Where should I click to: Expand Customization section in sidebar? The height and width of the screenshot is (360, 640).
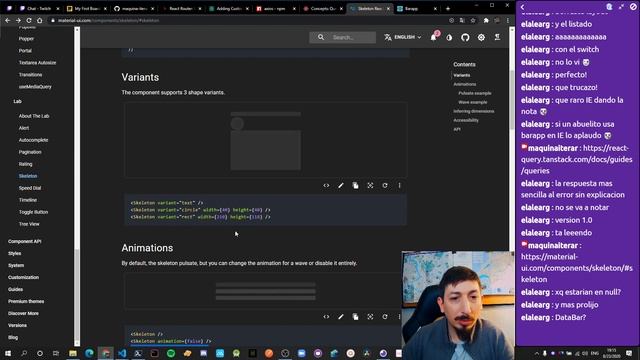click(x=23, y=278)
